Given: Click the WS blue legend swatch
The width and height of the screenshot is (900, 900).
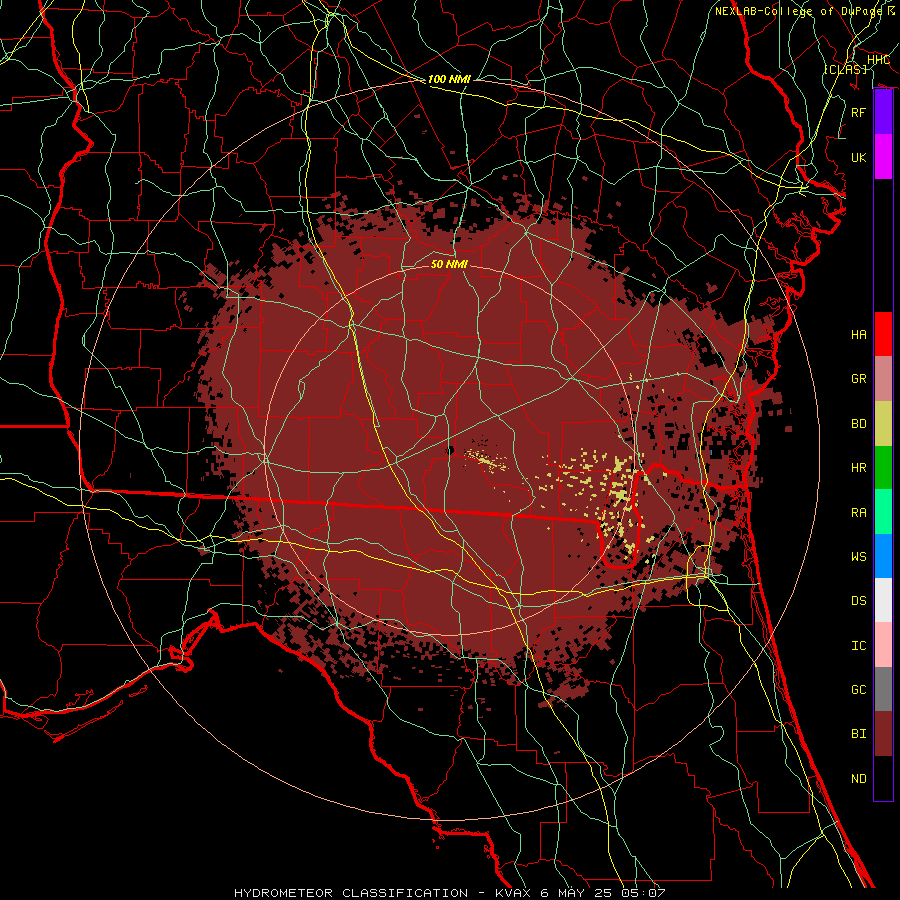Looking at the screenshot, I should point(883,556).
